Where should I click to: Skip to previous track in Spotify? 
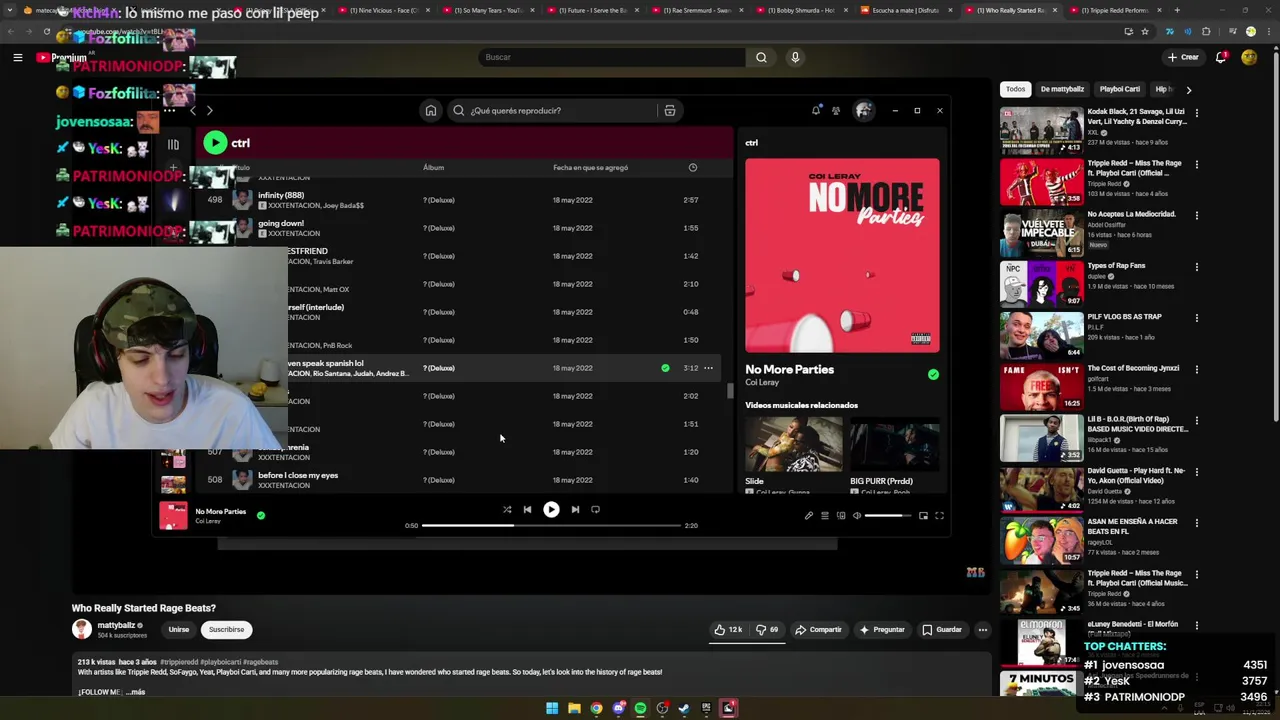527,510
